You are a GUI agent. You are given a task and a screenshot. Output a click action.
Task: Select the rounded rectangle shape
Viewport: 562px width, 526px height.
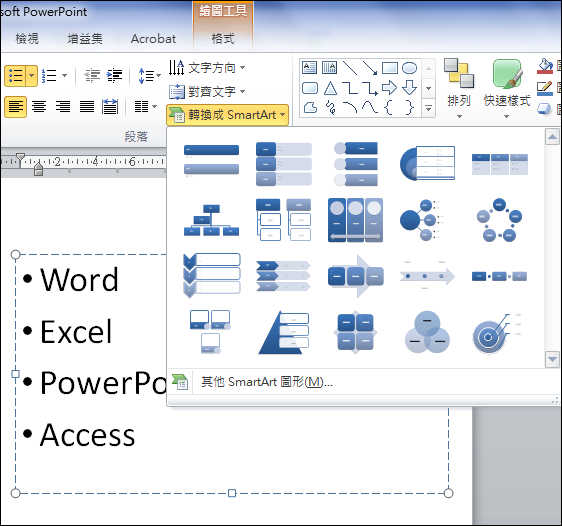310,88
